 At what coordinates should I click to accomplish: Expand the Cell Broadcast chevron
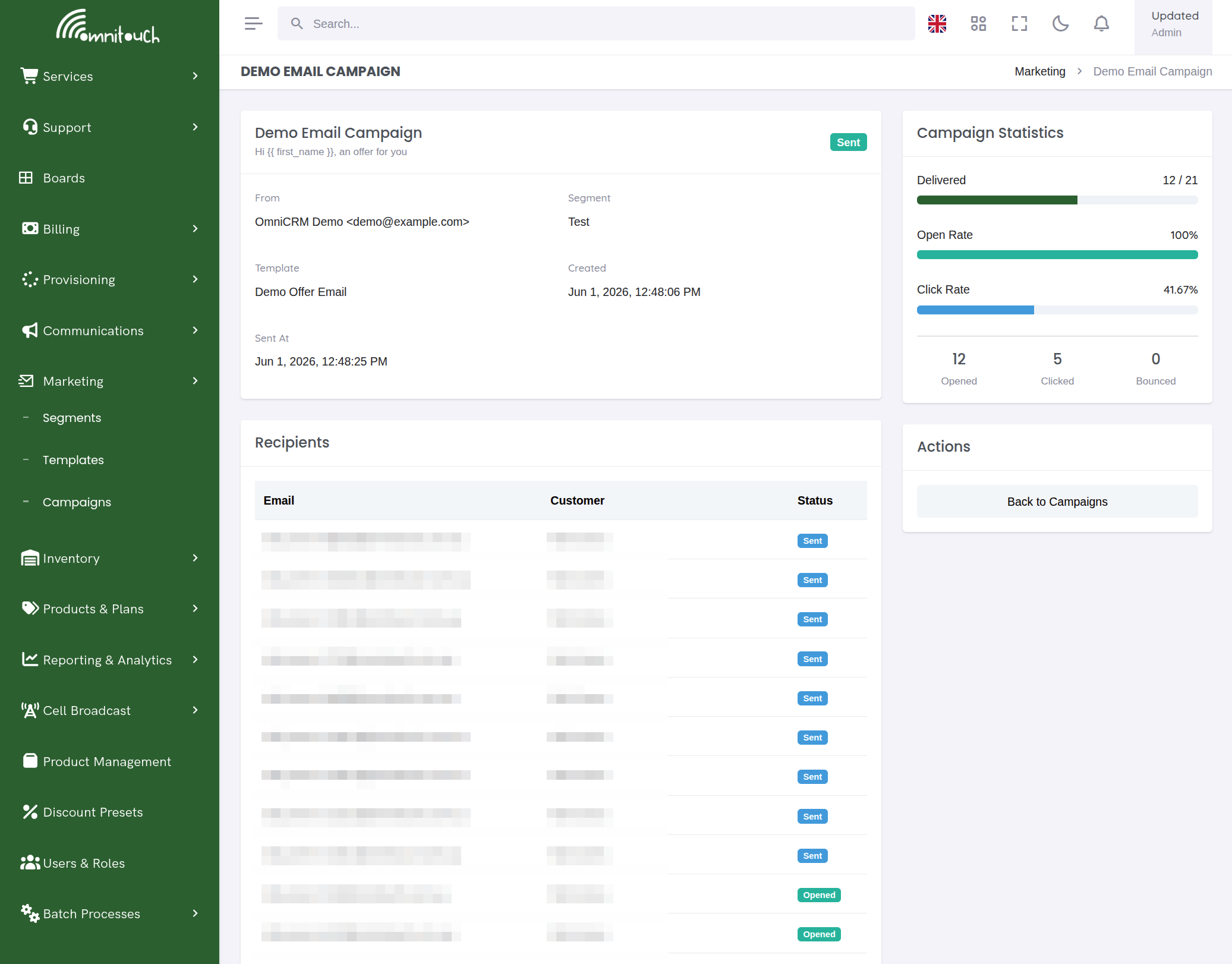[195, 710]
